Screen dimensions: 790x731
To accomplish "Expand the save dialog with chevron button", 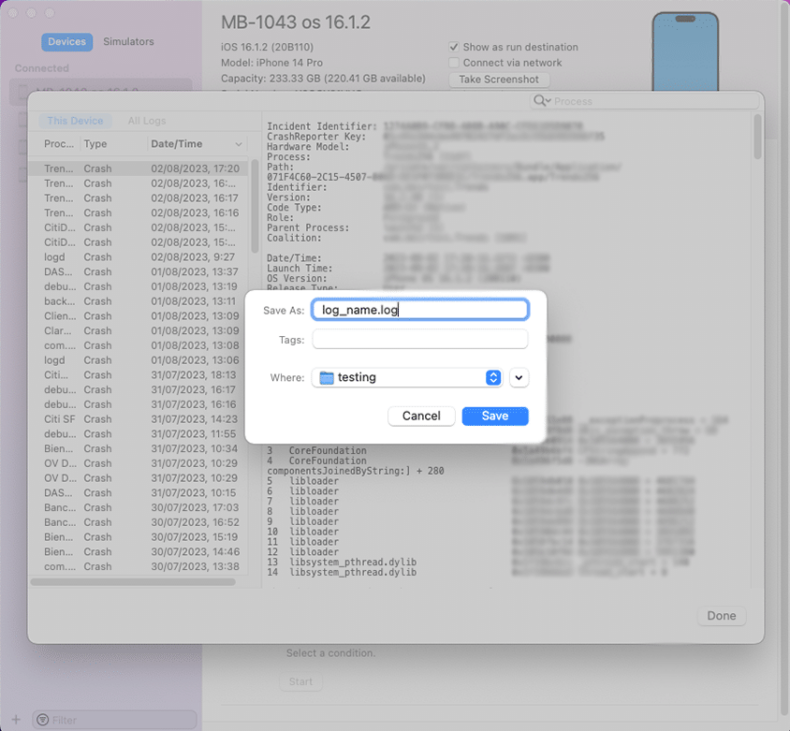I will coord(518,378).
